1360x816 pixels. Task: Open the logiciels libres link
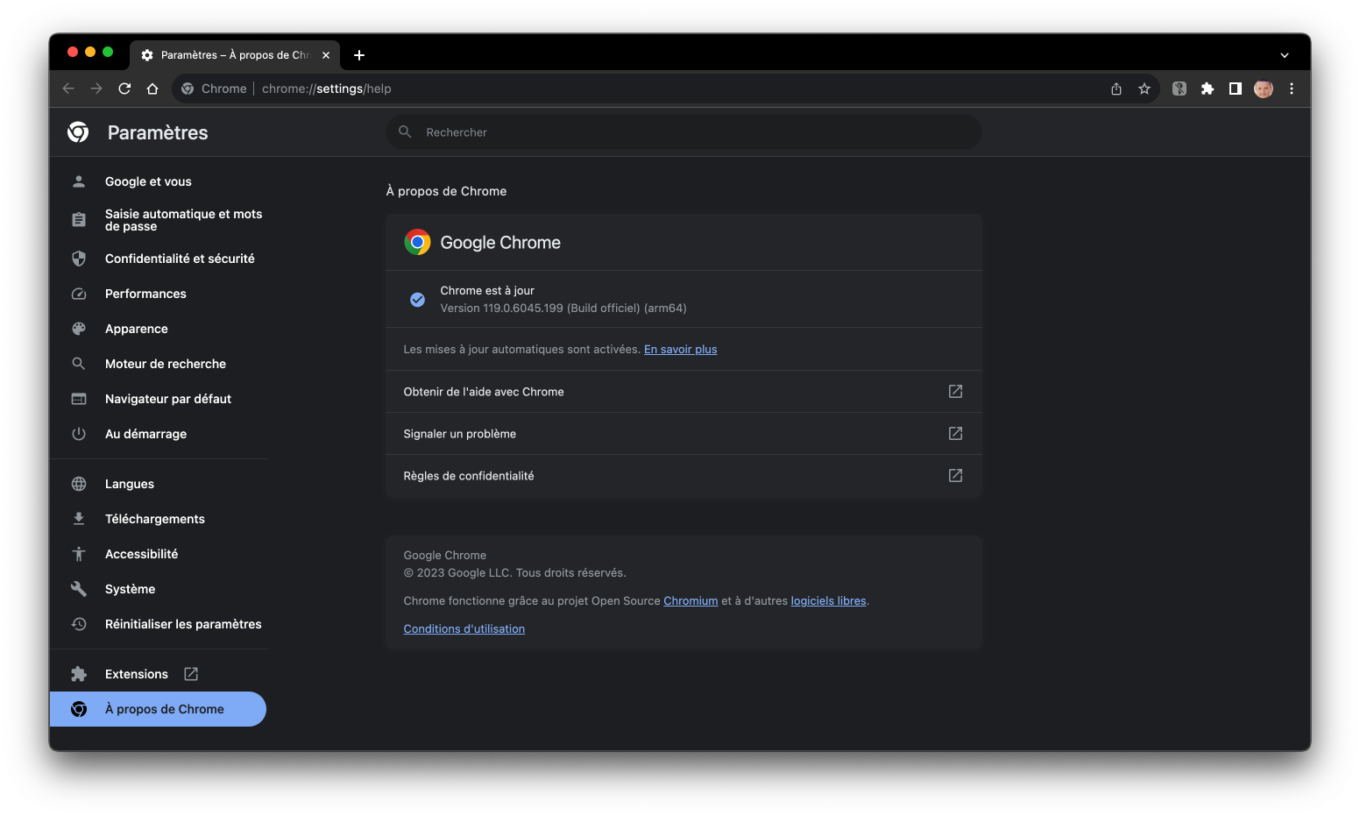click(828, 602)
